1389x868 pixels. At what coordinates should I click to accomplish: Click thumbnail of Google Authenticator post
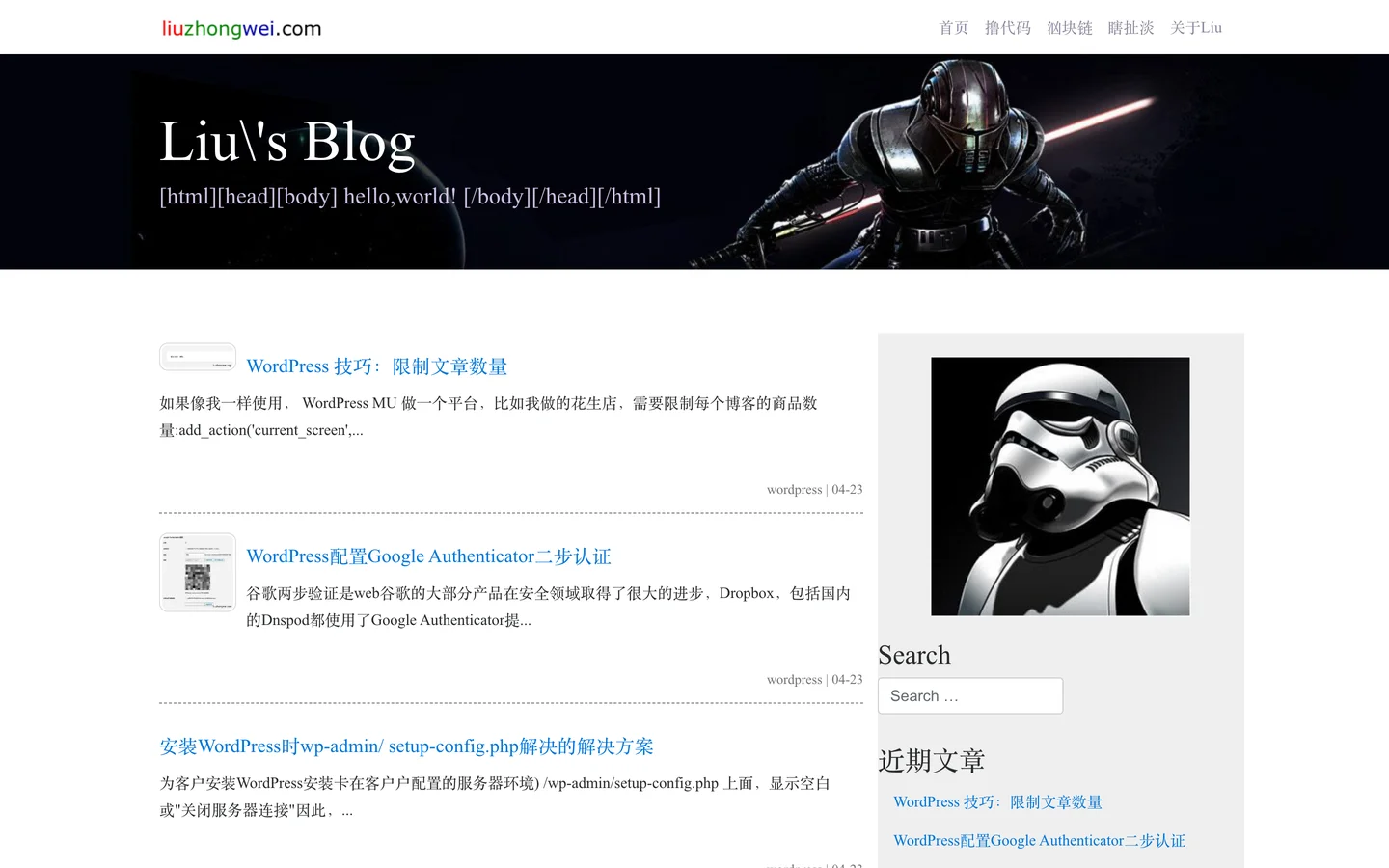(x=198, y=572)
